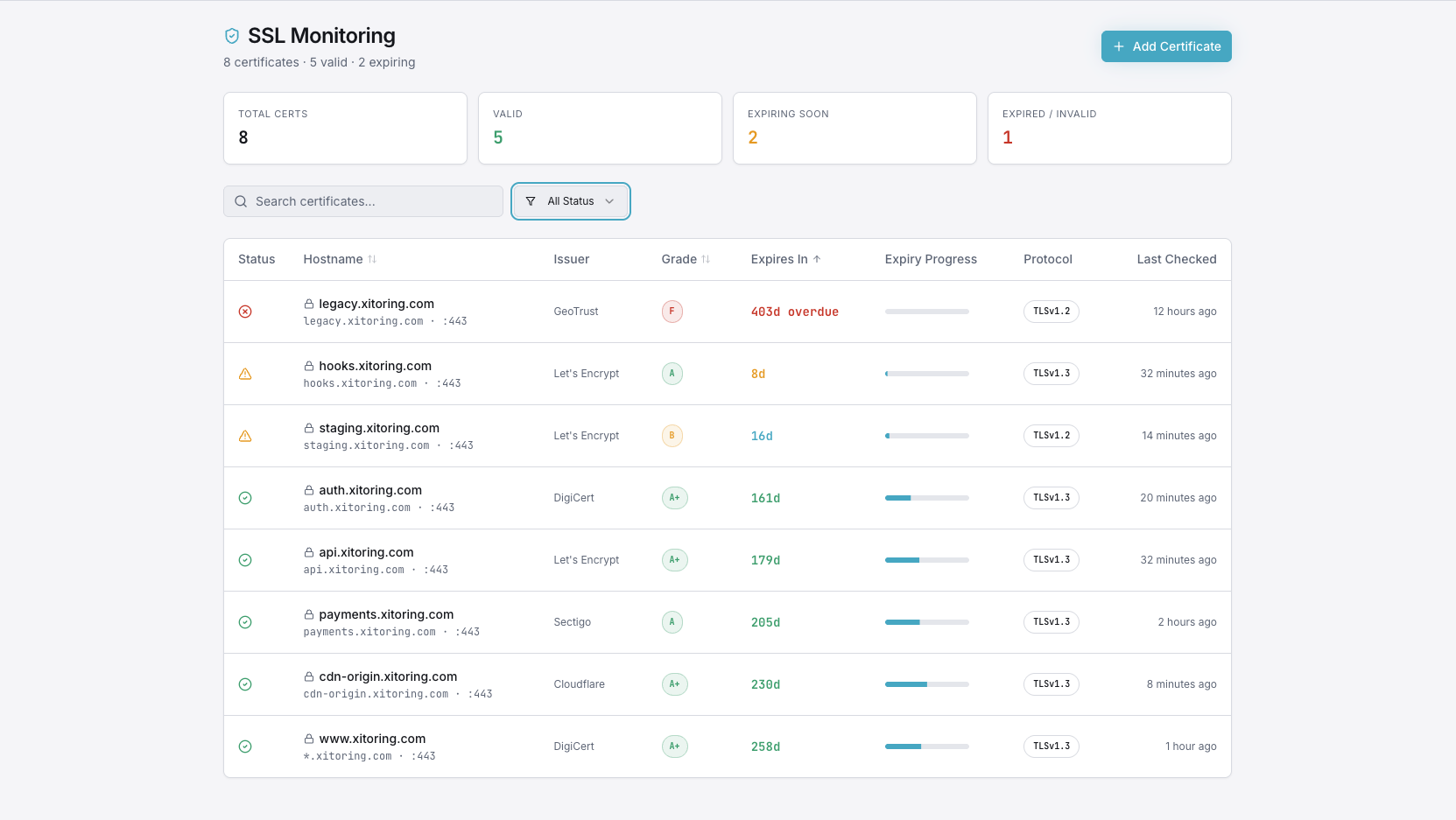The image size is (1456, 820).
Task: Open the All Status filter dropdown
Action: (570, 201)
